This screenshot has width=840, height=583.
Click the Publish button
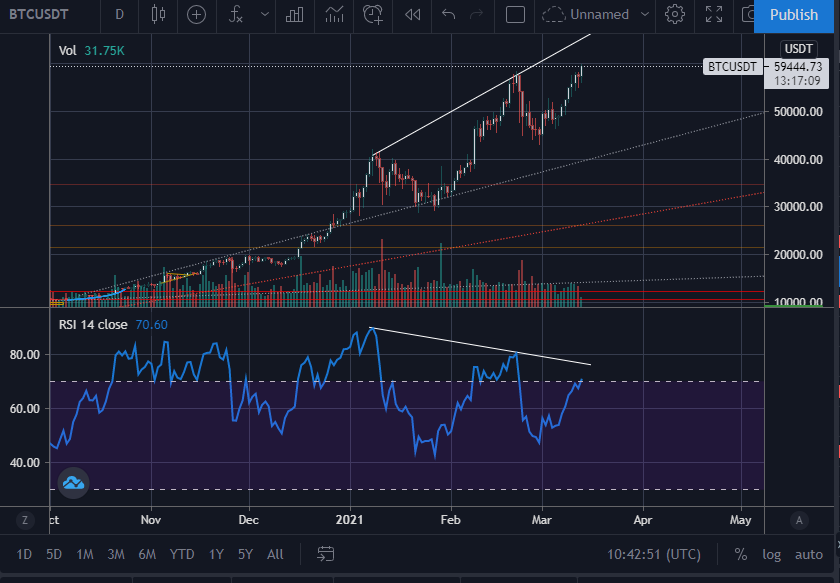(x=793, y=15)
